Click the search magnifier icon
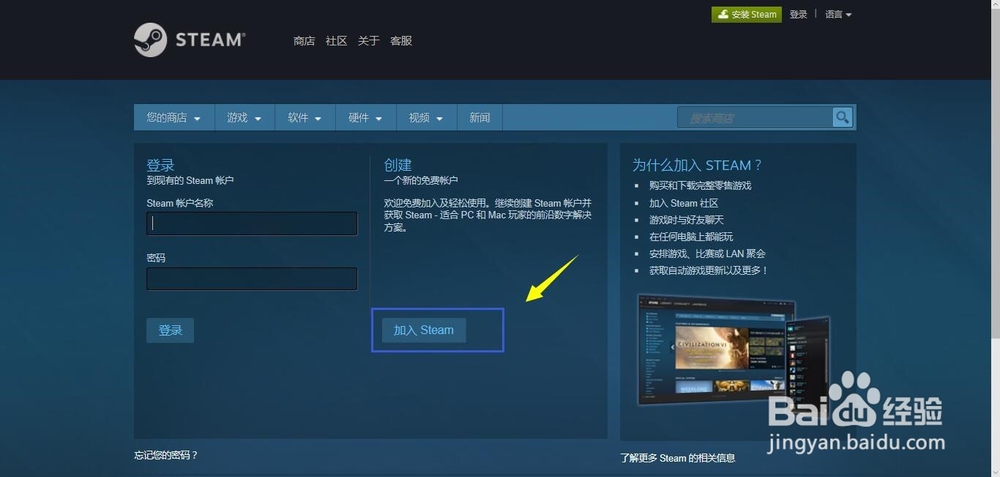 [x=842, y=117]
